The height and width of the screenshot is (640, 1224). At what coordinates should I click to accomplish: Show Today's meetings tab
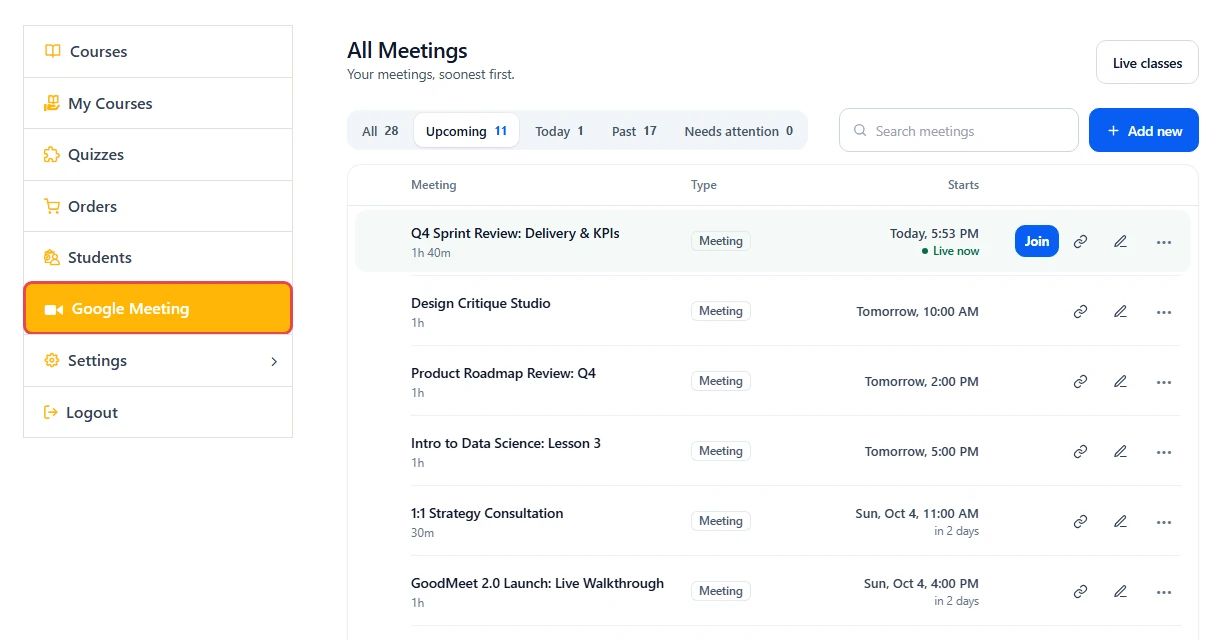pos(559,131)
